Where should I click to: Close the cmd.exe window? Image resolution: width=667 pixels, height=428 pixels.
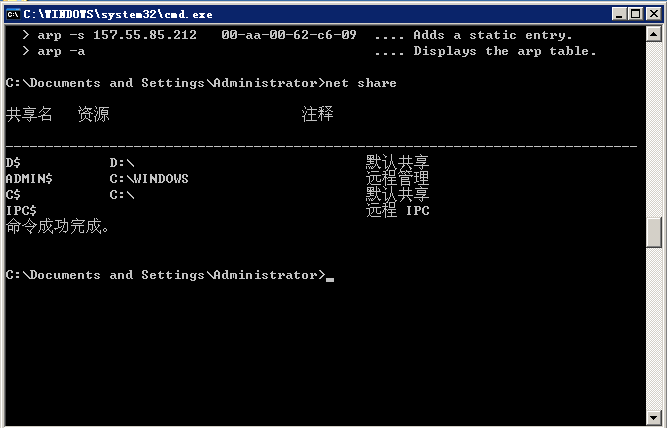[x=651, y=13]
